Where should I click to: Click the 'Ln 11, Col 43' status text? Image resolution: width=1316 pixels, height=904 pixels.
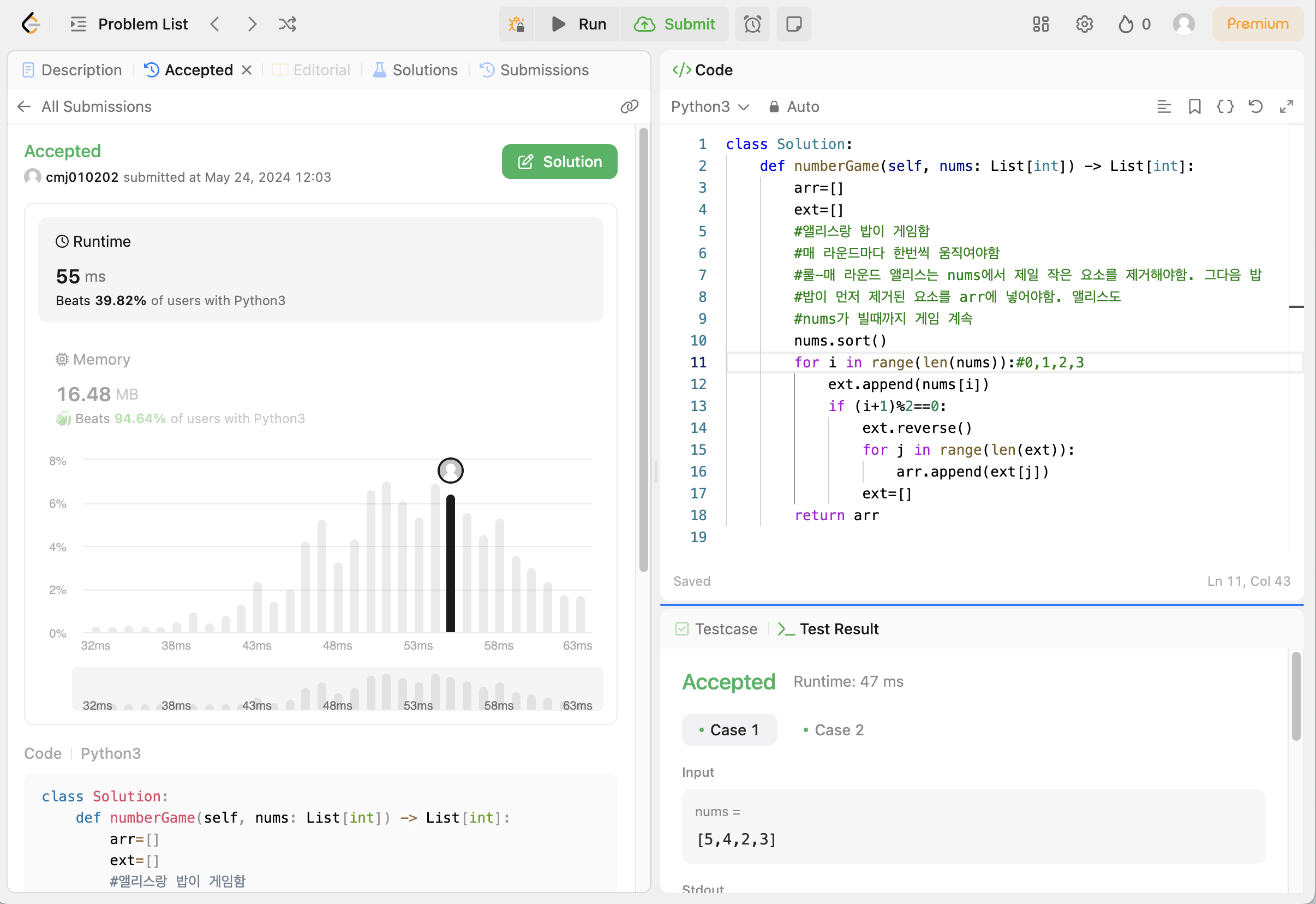[1248, 581]
